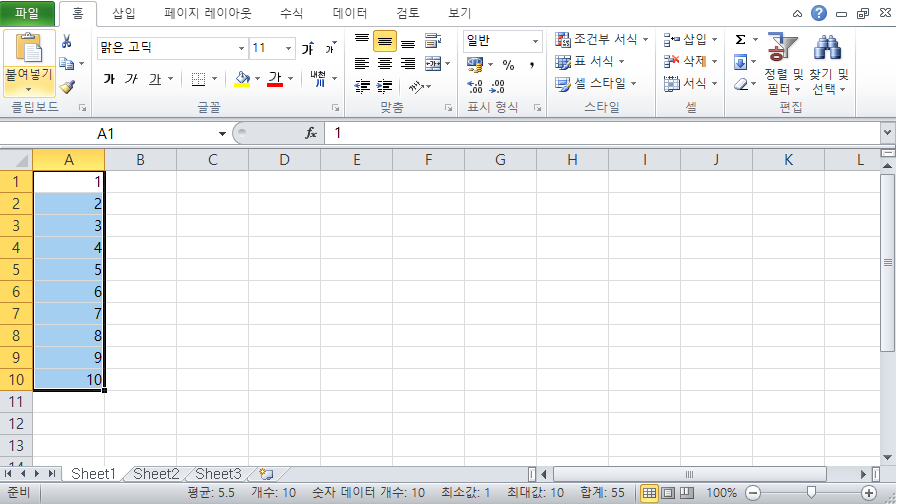Switch to the 수식 tab
This screenshot has height=504, width=897.
click(x=291, y=13)
